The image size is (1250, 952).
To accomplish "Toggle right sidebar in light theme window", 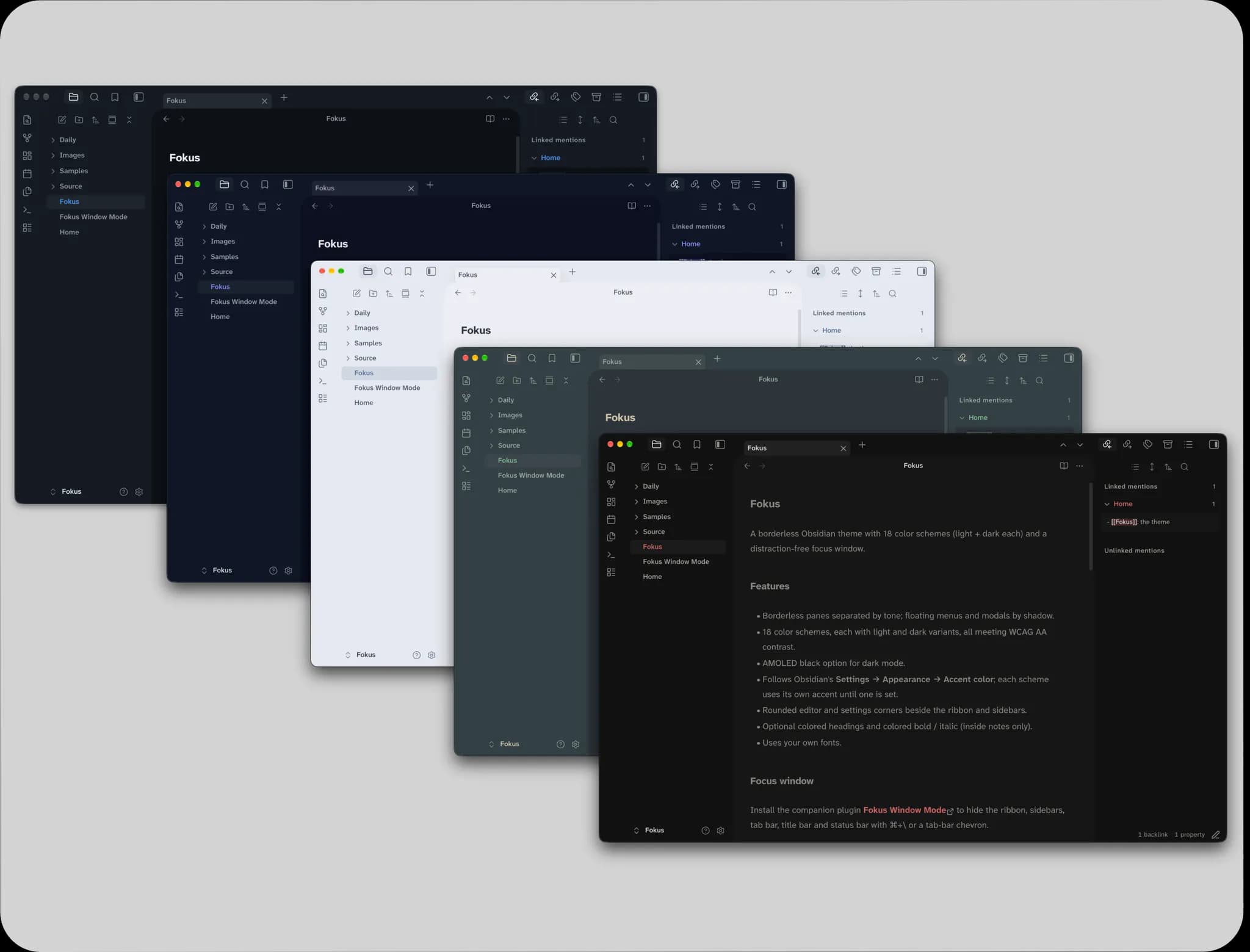I will point(922,272).
